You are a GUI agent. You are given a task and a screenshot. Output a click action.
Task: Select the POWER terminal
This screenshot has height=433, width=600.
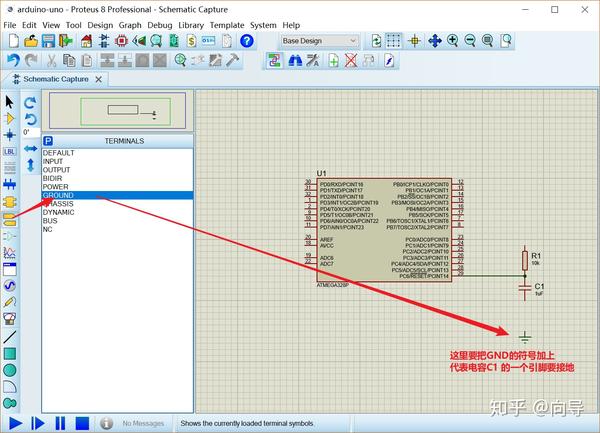tap(117, 187)
